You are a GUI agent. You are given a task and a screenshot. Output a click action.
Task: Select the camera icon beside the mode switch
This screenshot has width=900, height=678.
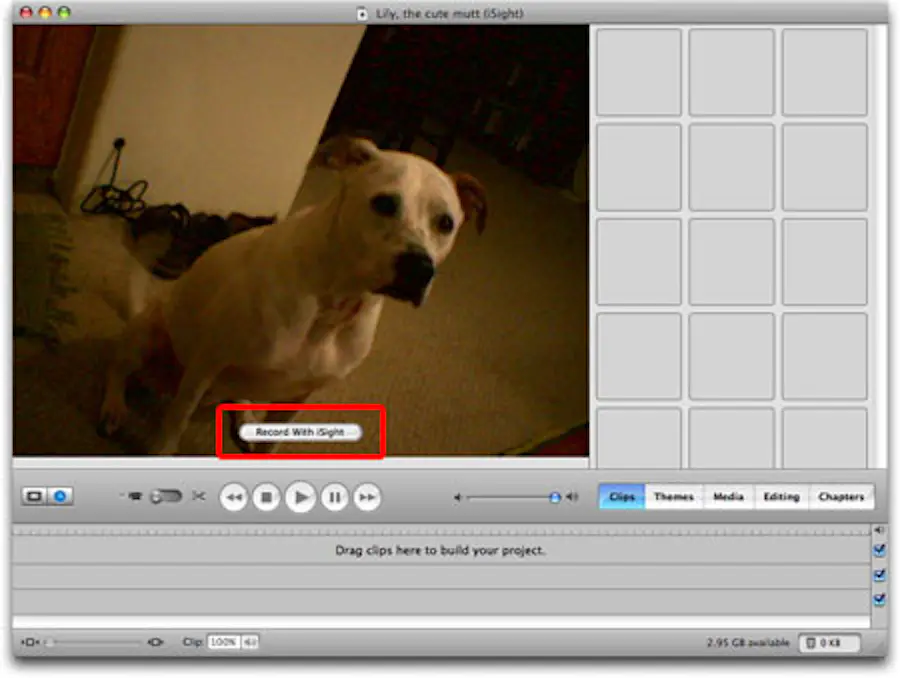click(136, 497)
